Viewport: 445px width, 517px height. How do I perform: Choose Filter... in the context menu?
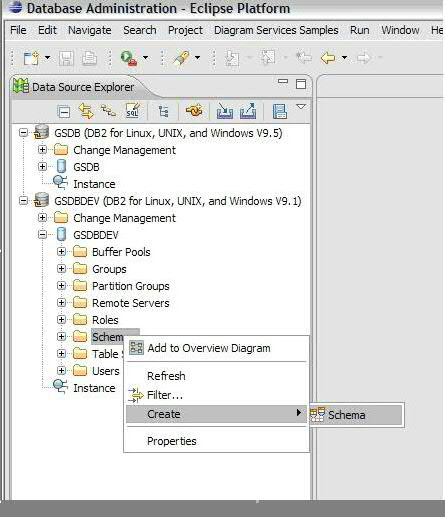[x=216, y=395]
